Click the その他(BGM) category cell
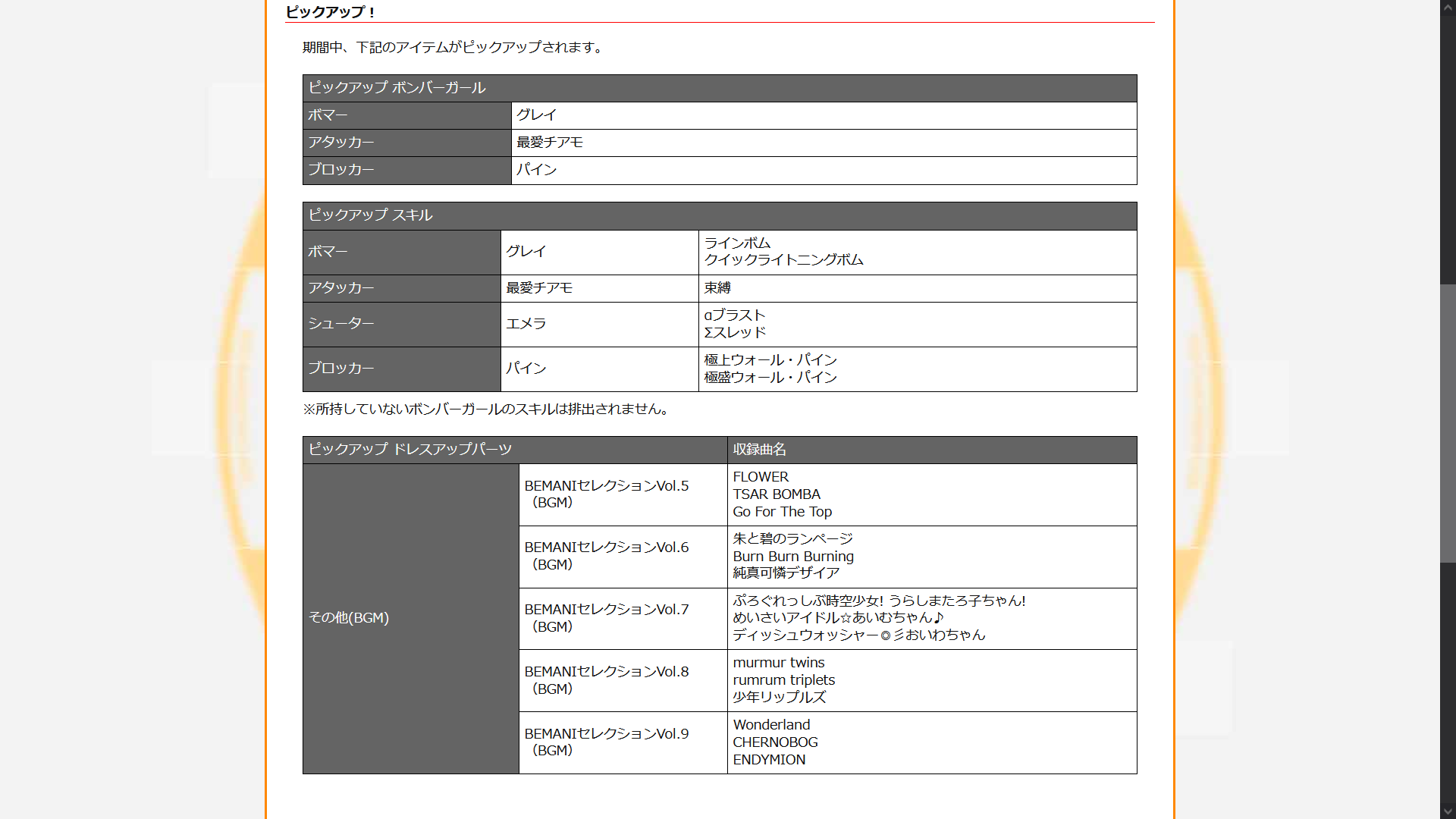The height and width of the screenshot is (819, 1456). pyautogui.click(x=411, y=619)
